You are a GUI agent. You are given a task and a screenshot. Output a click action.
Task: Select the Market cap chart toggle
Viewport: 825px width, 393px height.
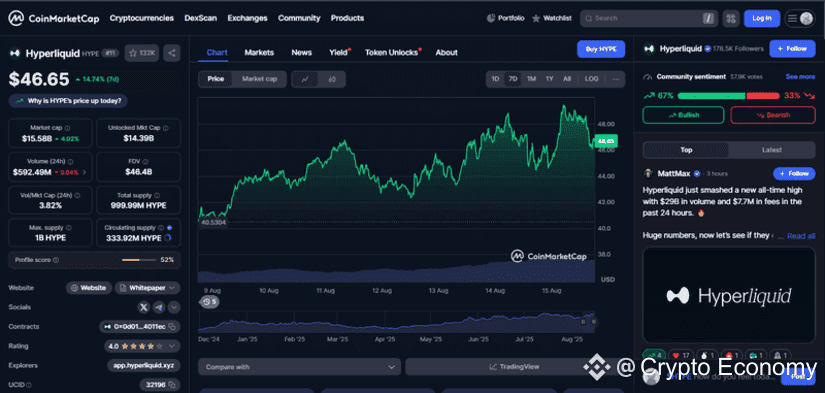click(x=259, y=79)
